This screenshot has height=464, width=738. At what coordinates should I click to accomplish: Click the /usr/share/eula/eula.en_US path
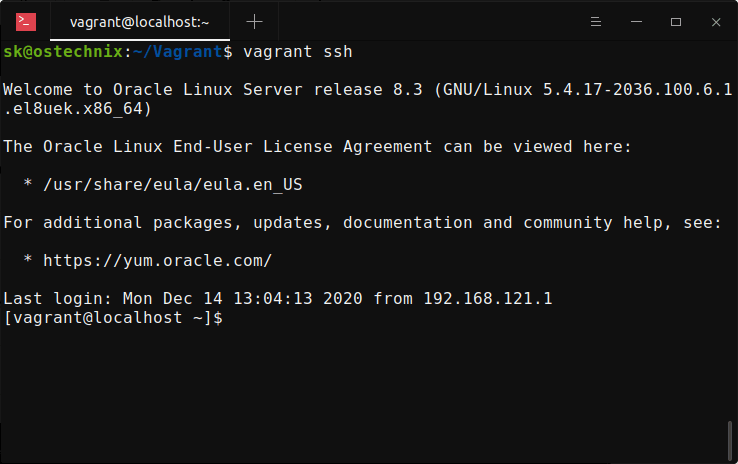click(x=173, y=184)
